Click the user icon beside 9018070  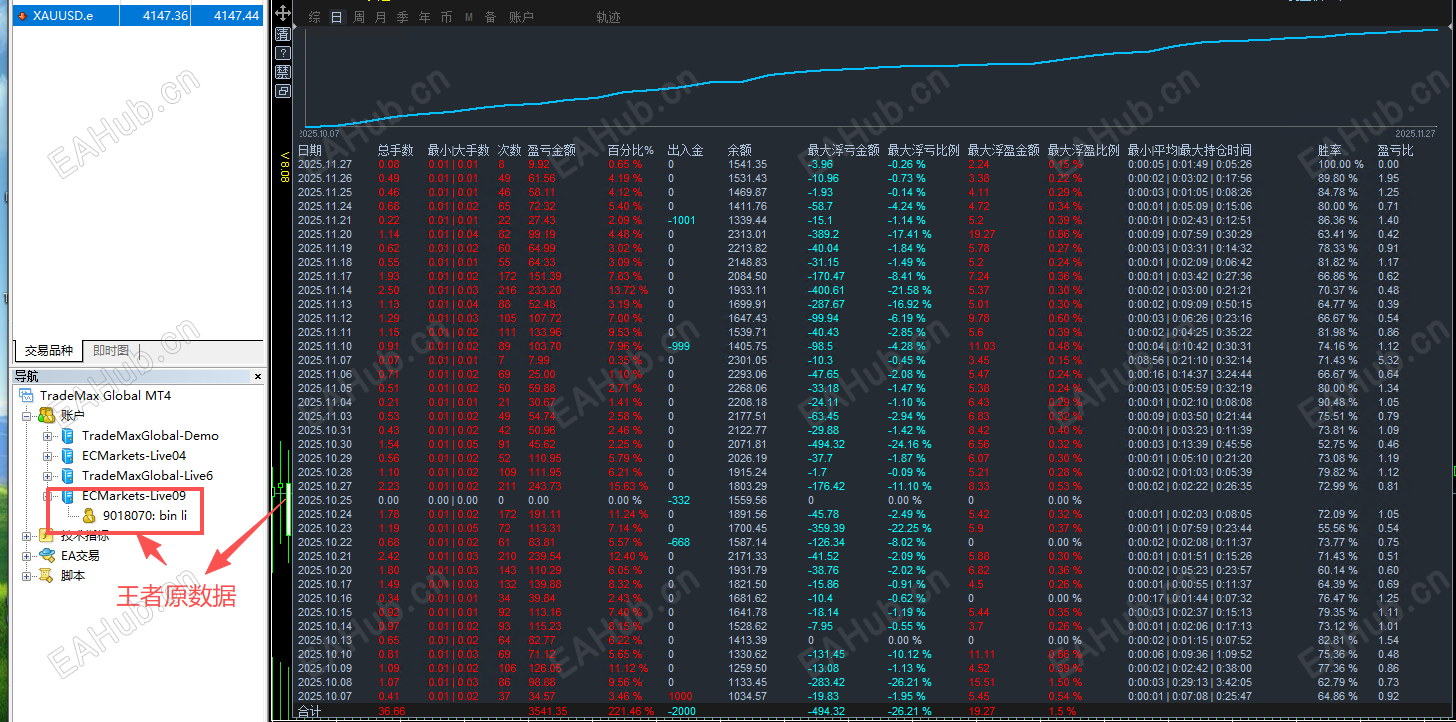(x=89, y=516)
